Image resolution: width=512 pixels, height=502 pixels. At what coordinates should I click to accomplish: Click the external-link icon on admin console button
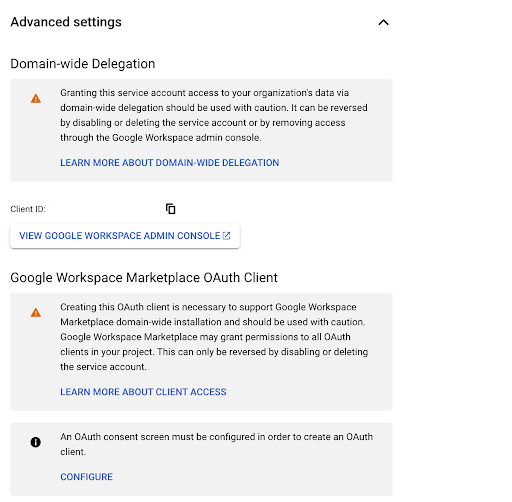click(x=226, y=236)
